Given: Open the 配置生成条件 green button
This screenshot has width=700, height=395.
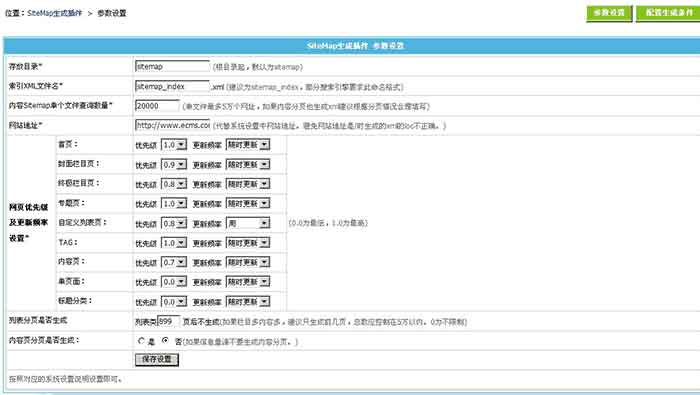Looking at the screenshot, I should [x=668, y=13].
